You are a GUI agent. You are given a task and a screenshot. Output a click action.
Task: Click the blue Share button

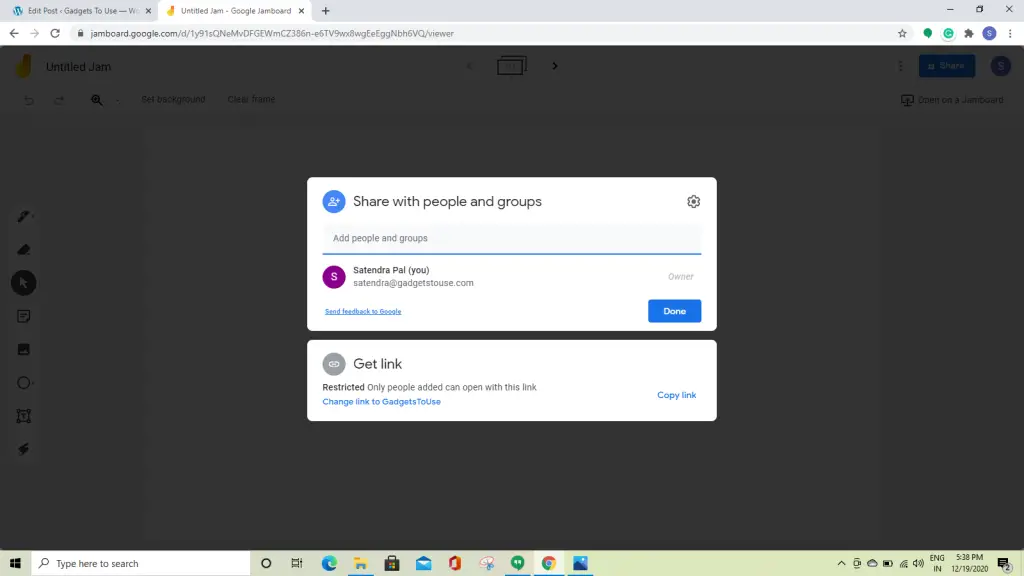point(947,66)
